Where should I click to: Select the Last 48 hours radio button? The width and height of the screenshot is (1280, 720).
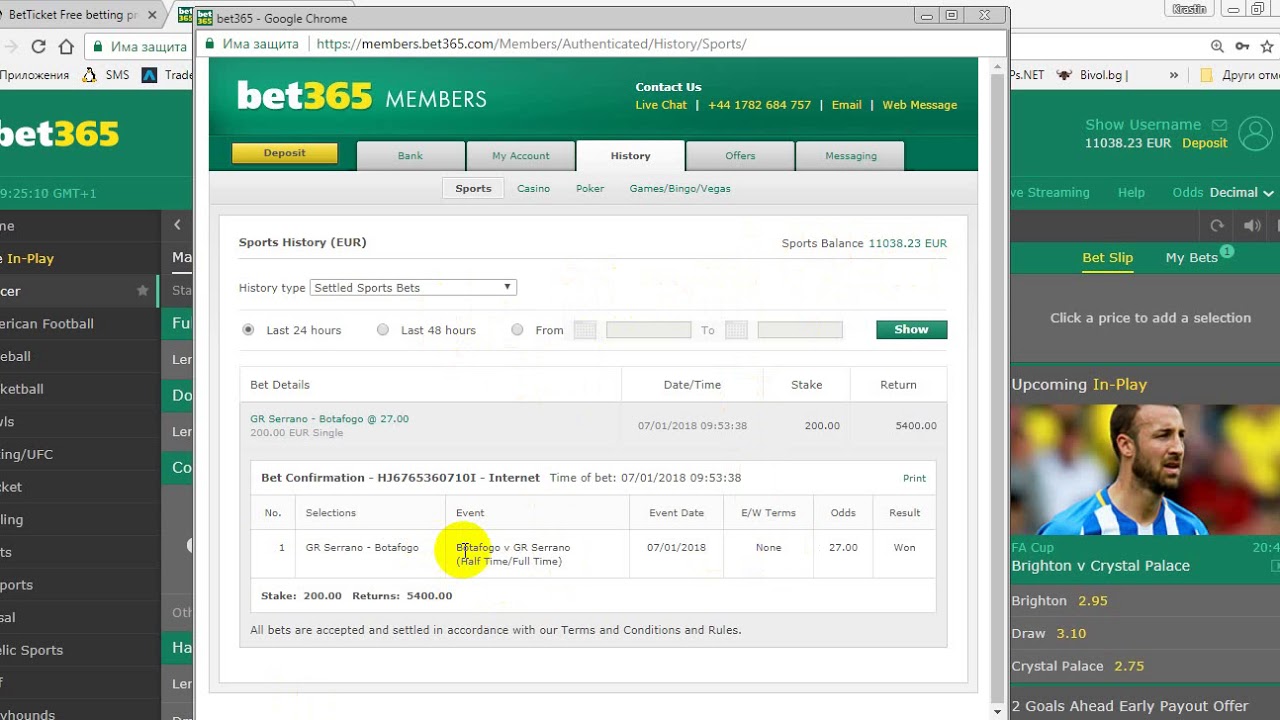[383, 330]
